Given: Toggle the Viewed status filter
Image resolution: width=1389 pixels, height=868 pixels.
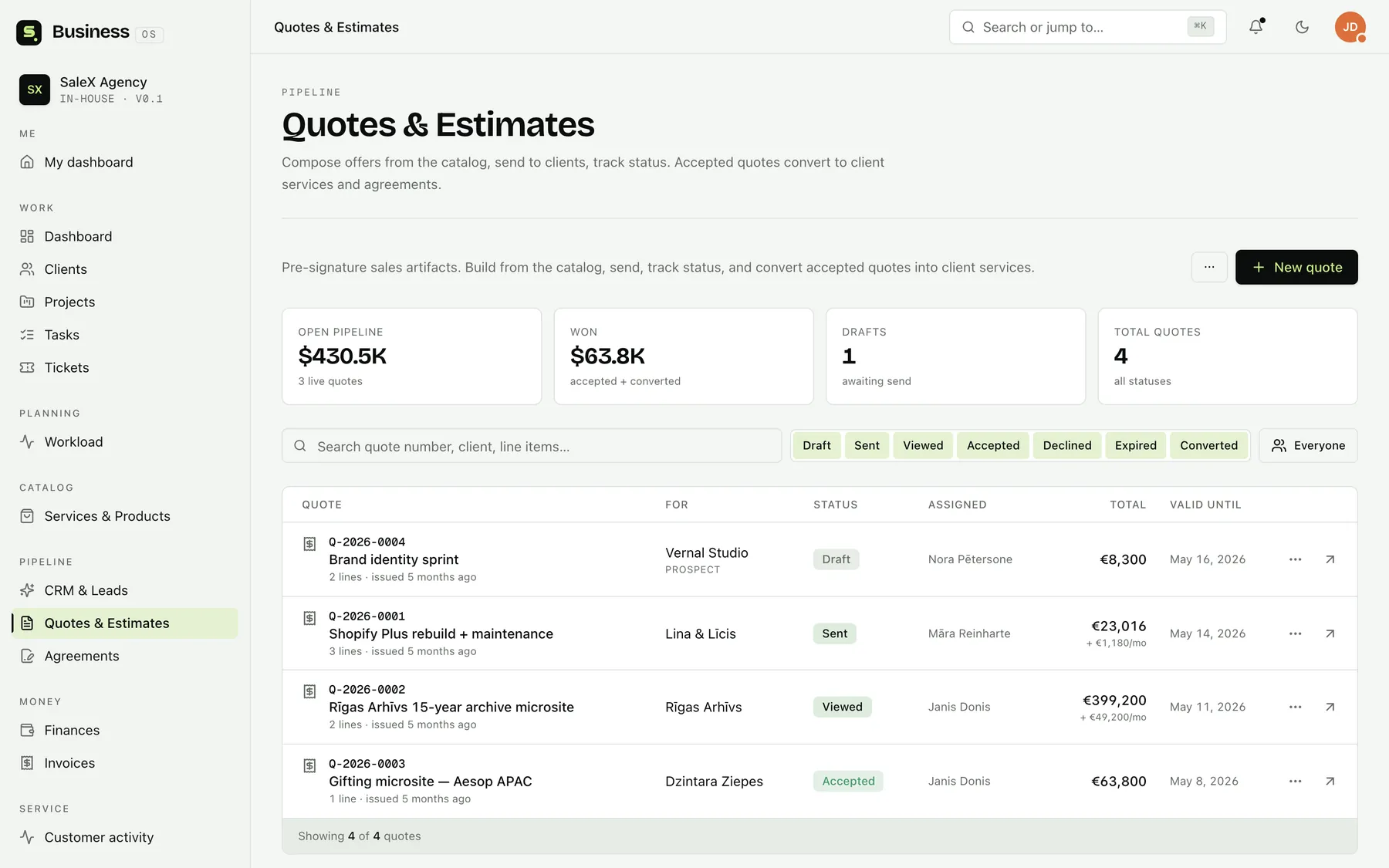Looking at the screenshot, I should click(x=923, y=445).
